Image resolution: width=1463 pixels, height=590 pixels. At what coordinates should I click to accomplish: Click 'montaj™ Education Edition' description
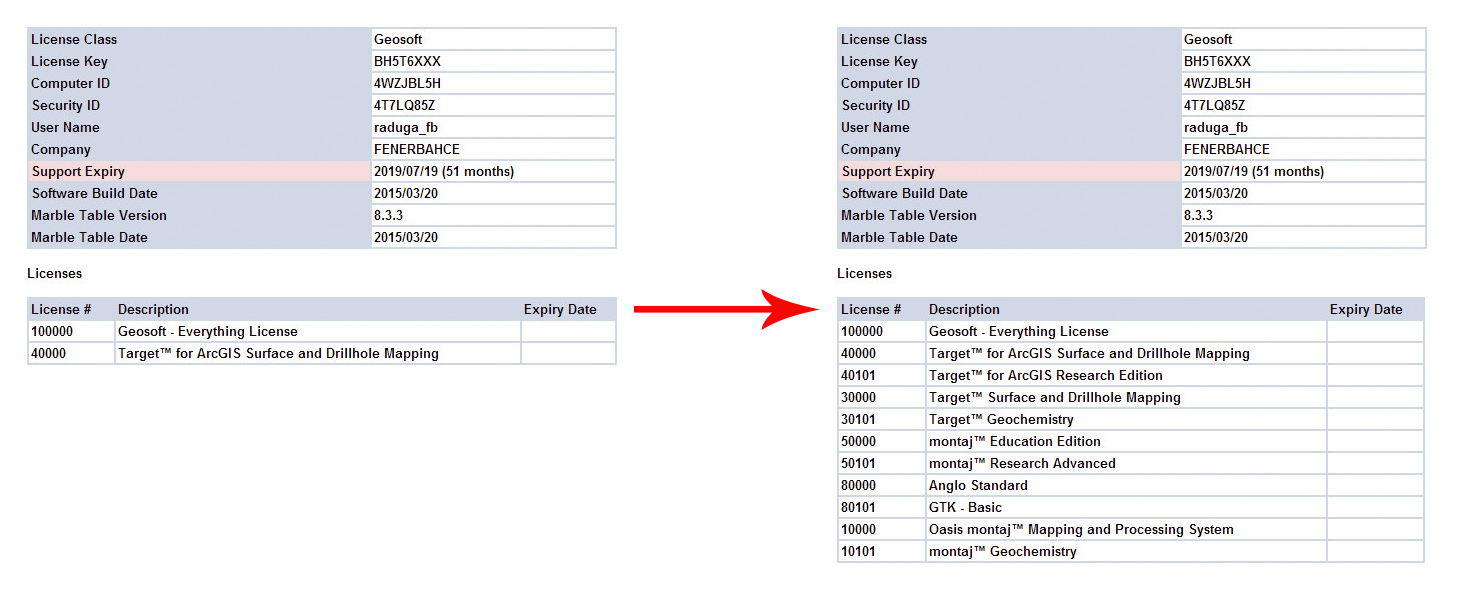(1014, 442)
